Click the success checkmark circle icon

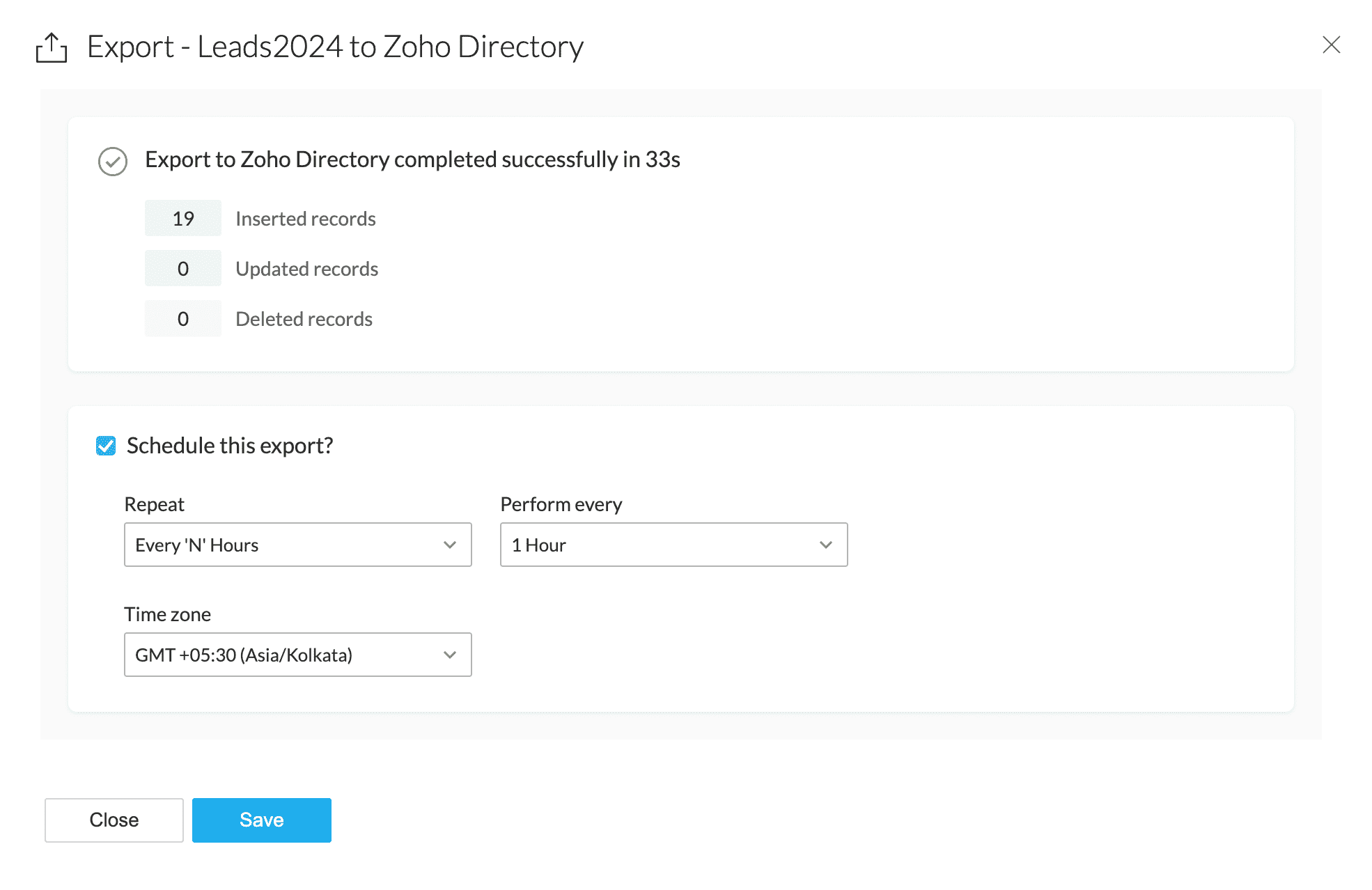point(112,161)
